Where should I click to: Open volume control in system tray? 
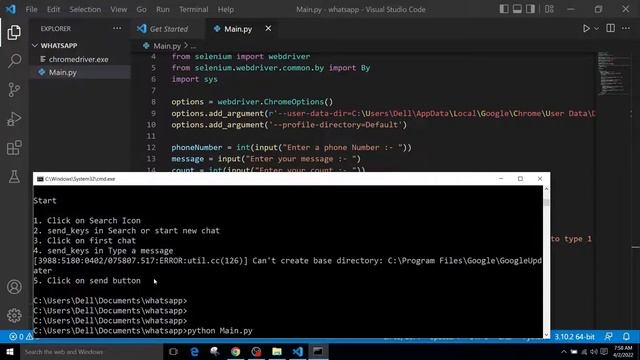[594, 351]
